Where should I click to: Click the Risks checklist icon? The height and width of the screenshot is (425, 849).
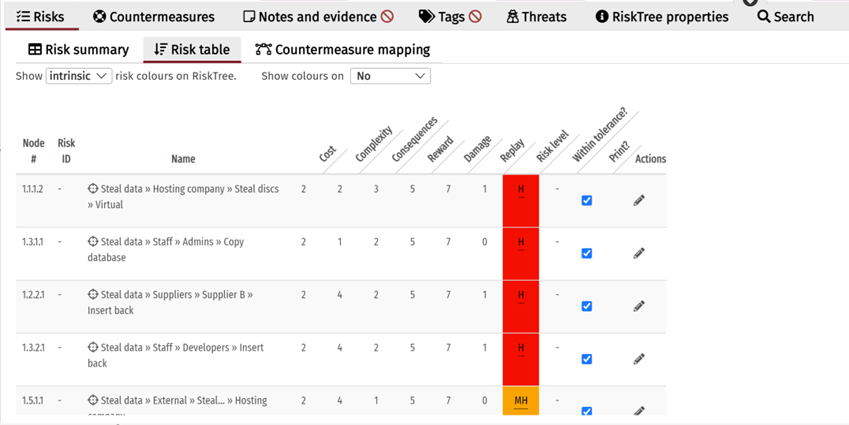23,17
